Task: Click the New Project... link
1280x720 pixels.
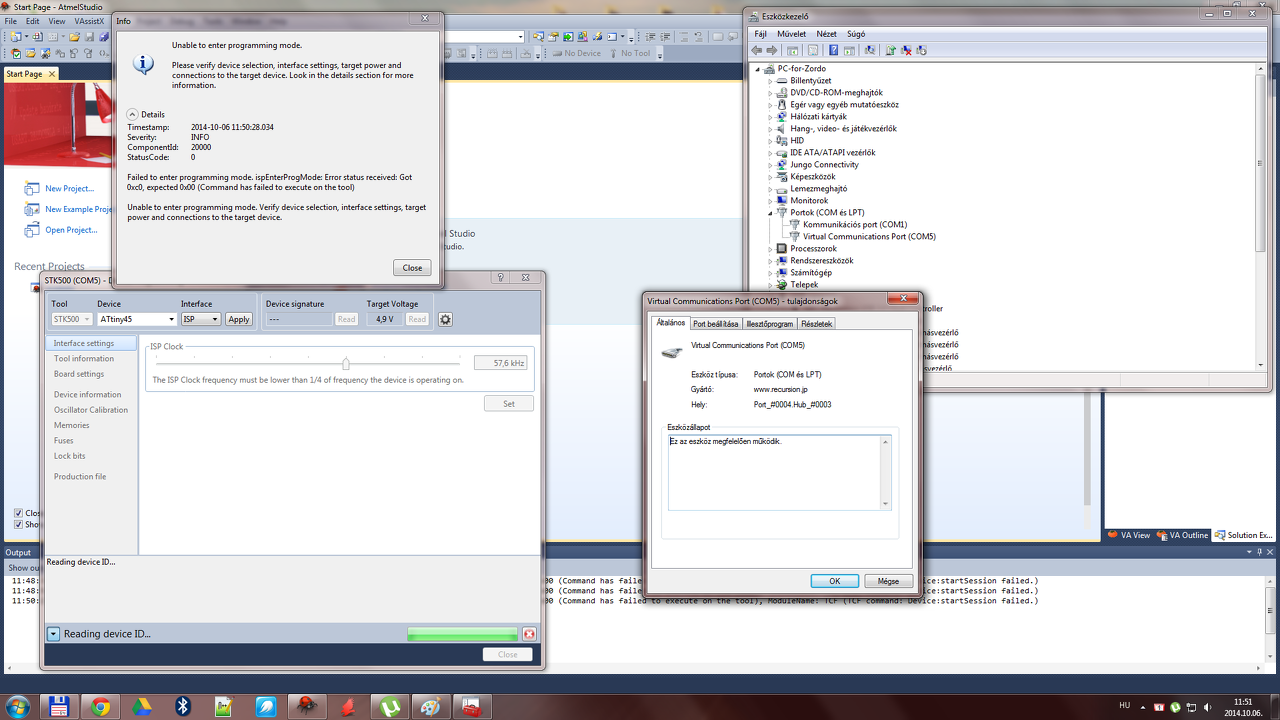Action: coord(69,188)
